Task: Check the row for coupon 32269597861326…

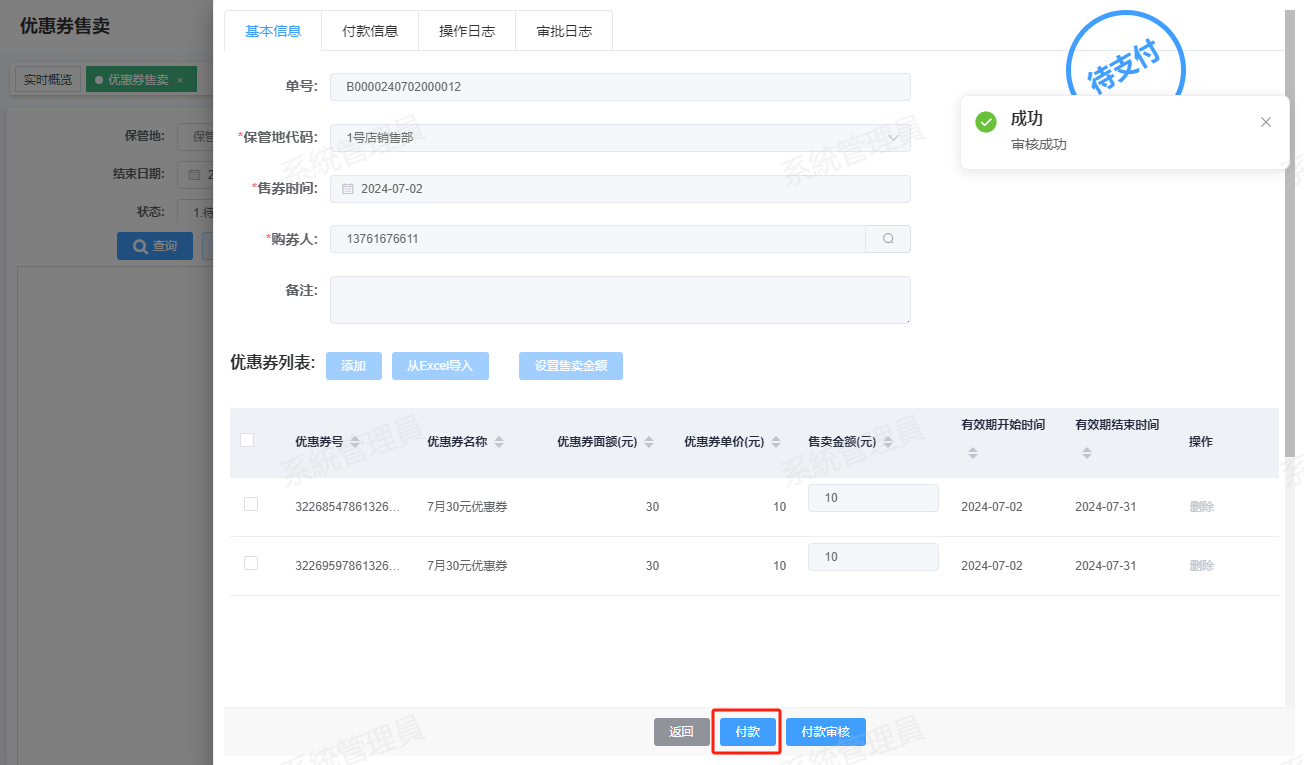Action: pos(251,563)
